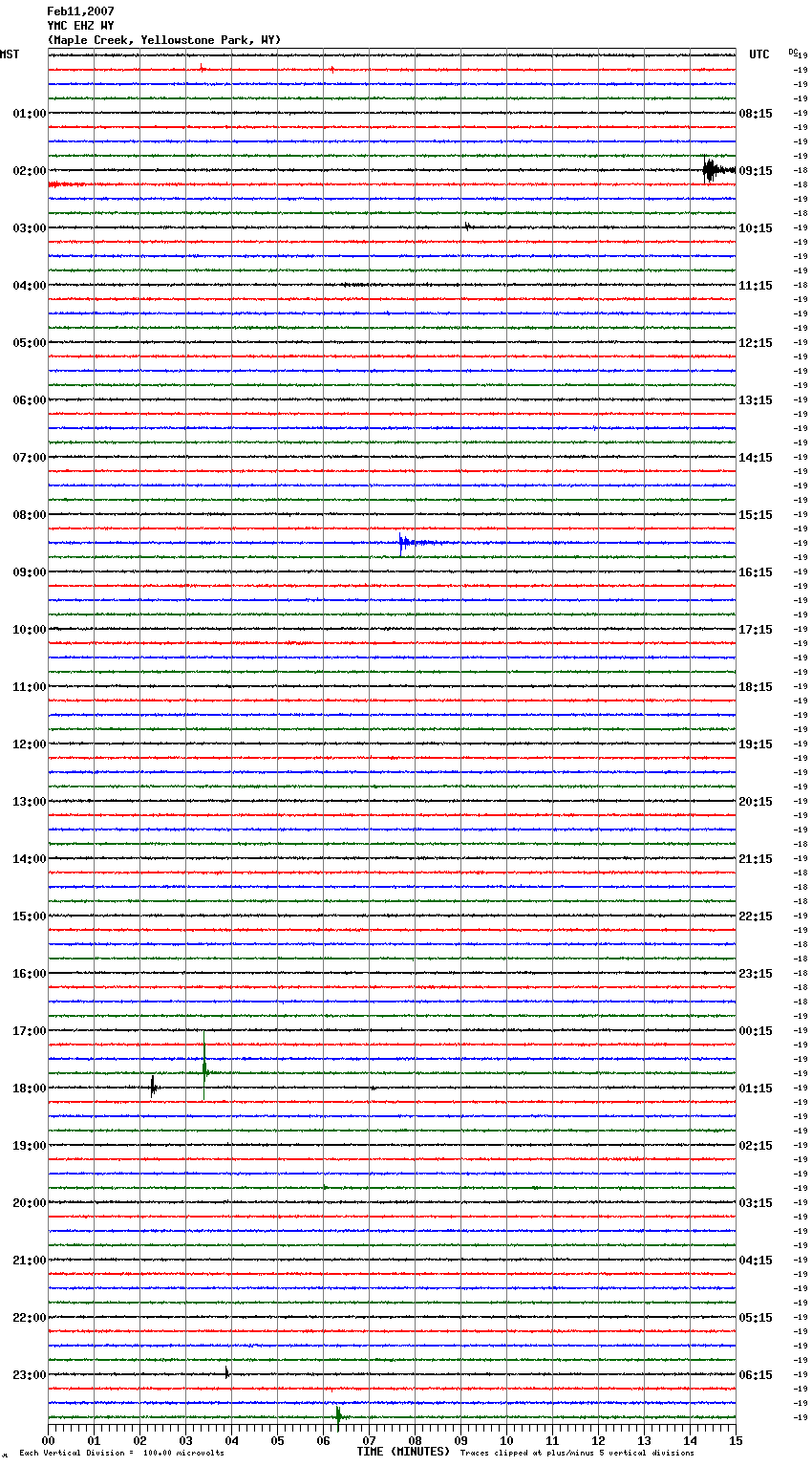The width and height of the screenshot is (812, 1466).
Task: Select the station code YMC EHZ WY
Action: pos(81,26)
